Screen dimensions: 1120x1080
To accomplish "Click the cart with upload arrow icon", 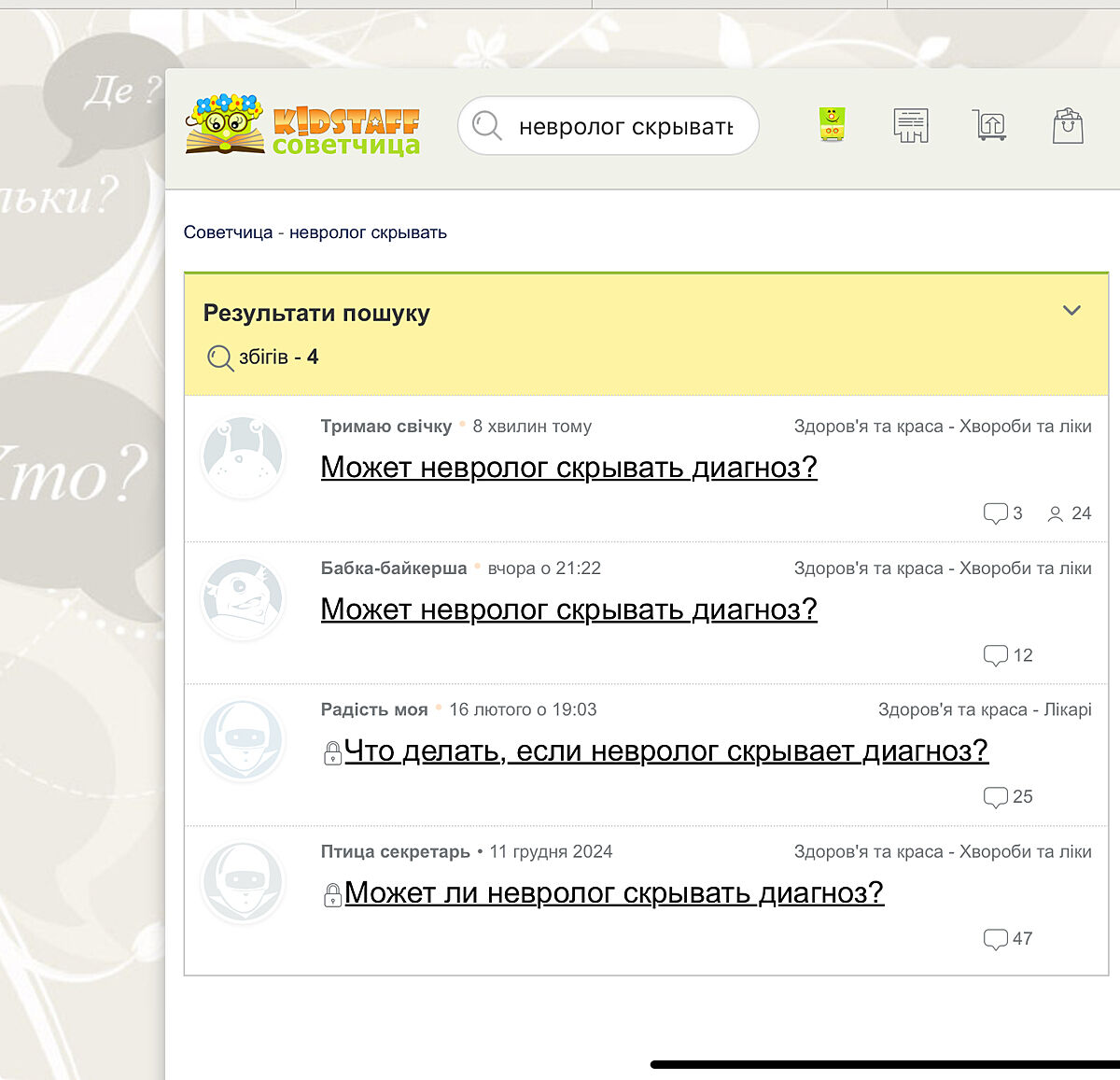I will [989, 124].
